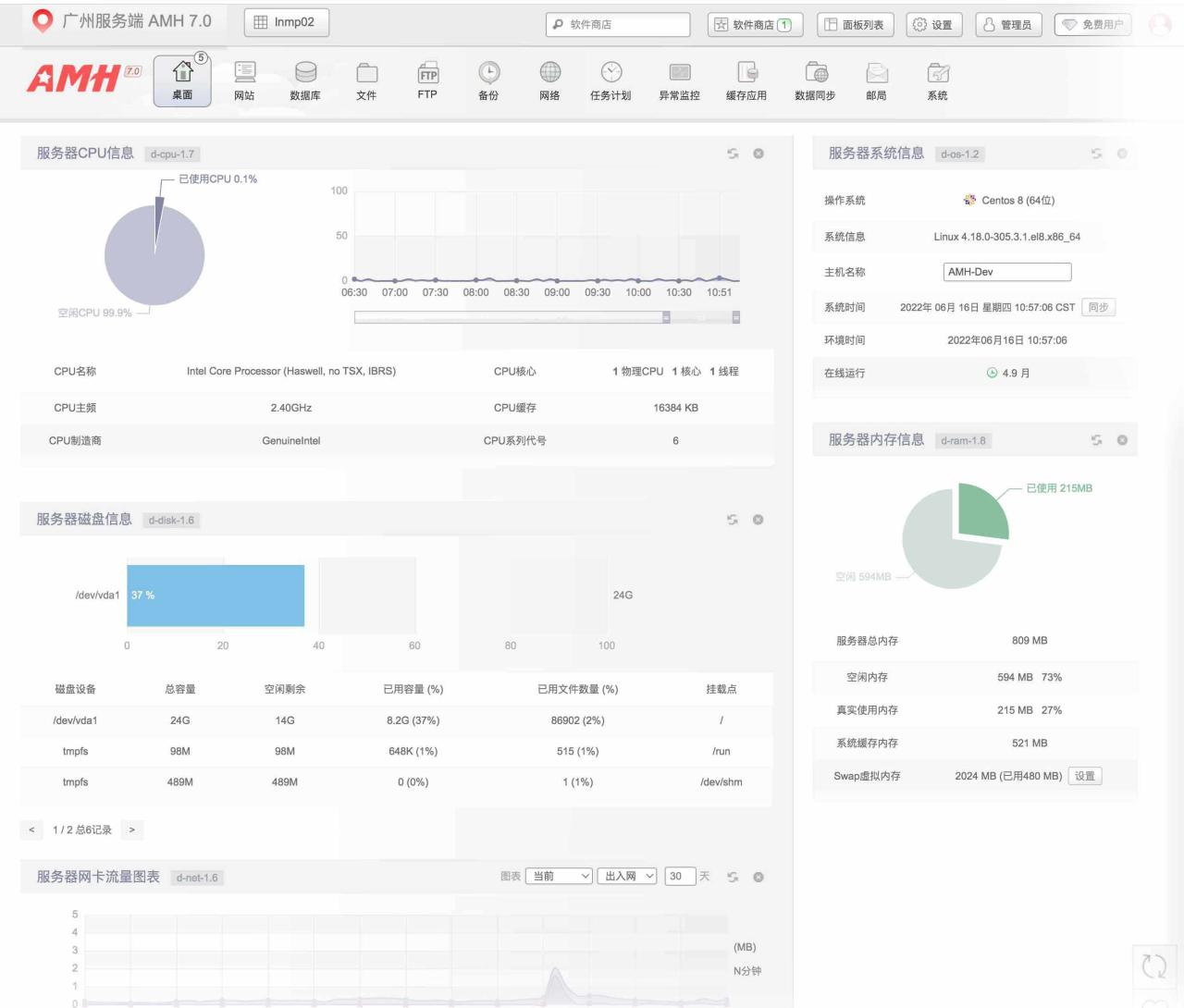Open the 面板列表 panel list
1184x1008 pixels.
(x=855, y=25)
